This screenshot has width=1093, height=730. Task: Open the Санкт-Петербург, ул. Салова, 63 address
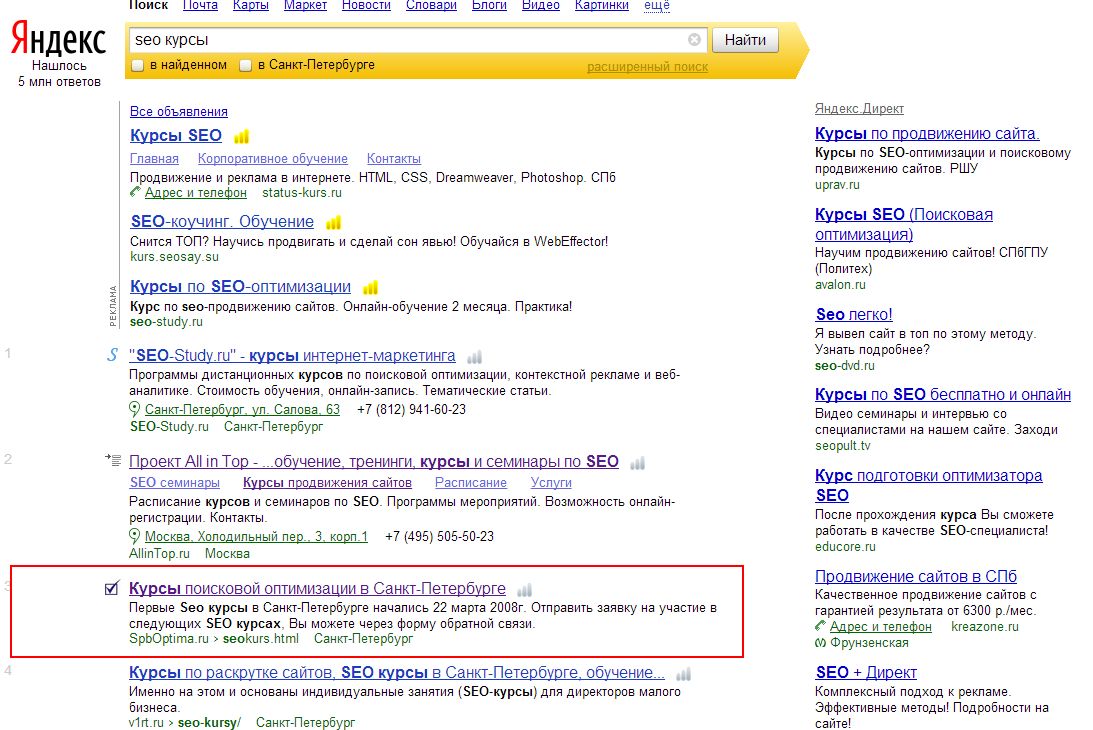(243, 409)
